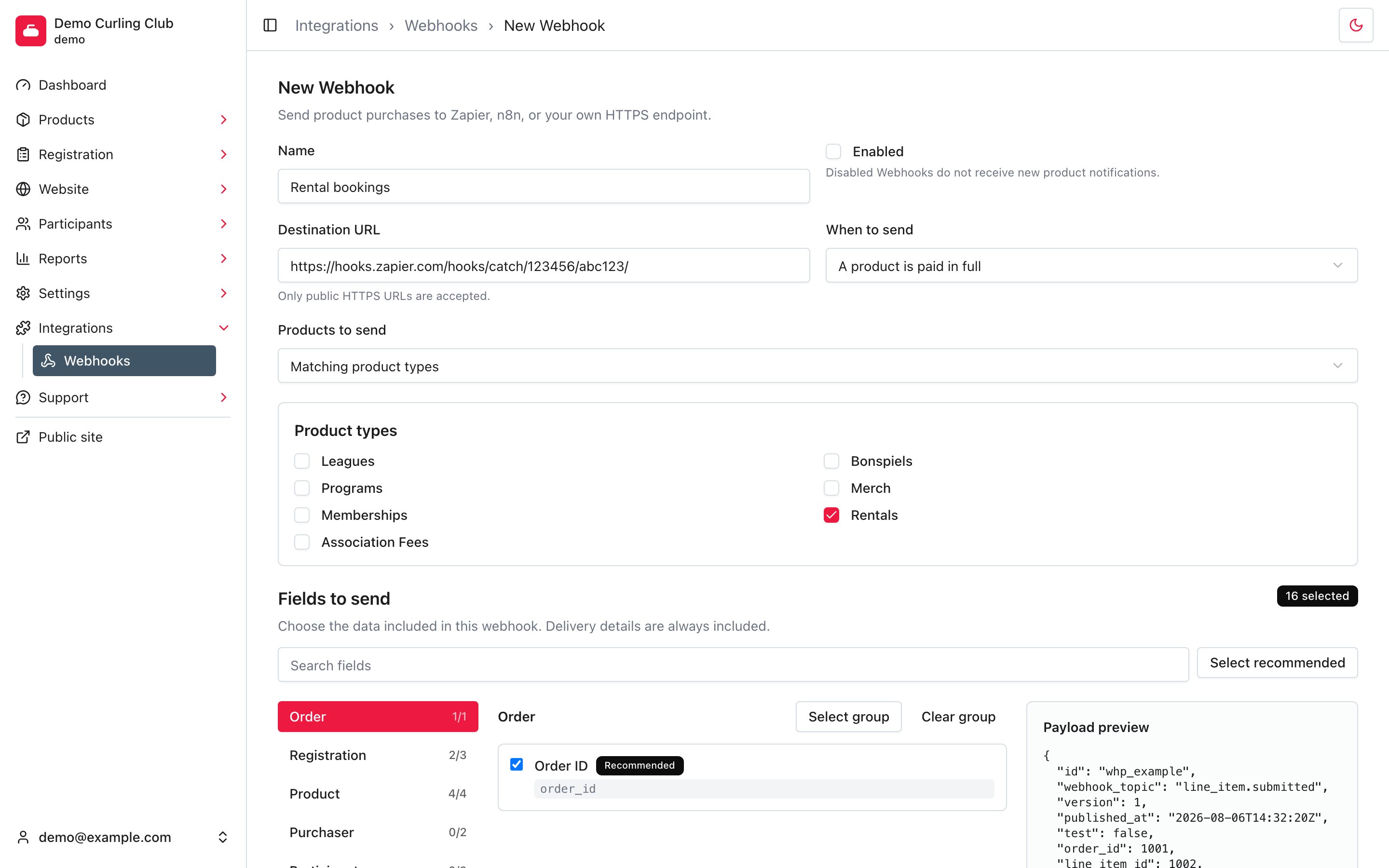1389x868 pixels.
Task: Expand the Support sidebar chevron
Action: pos(224,397)
